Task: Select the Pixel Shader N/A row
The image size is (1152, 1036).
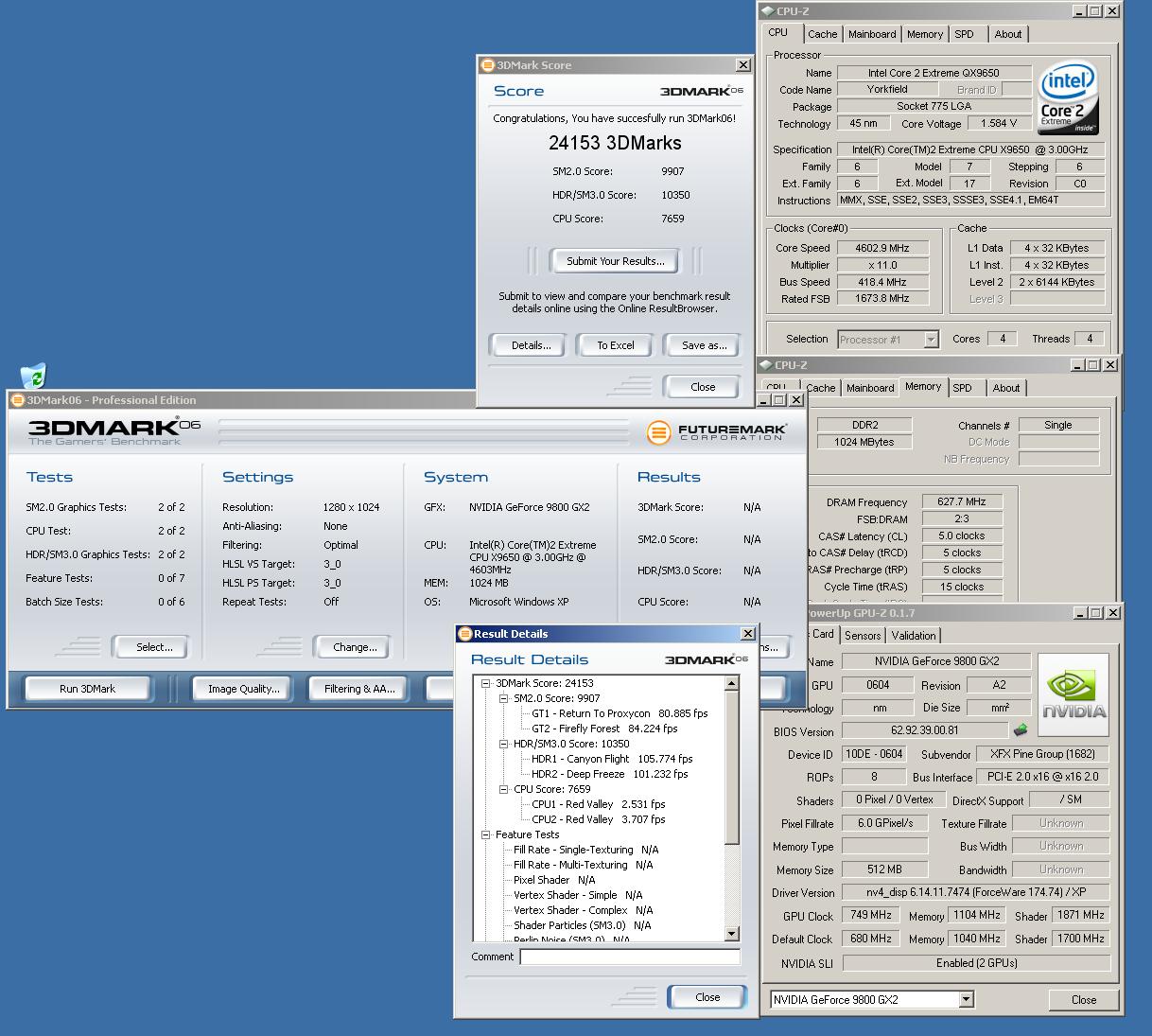Action: tap(554, 880)
